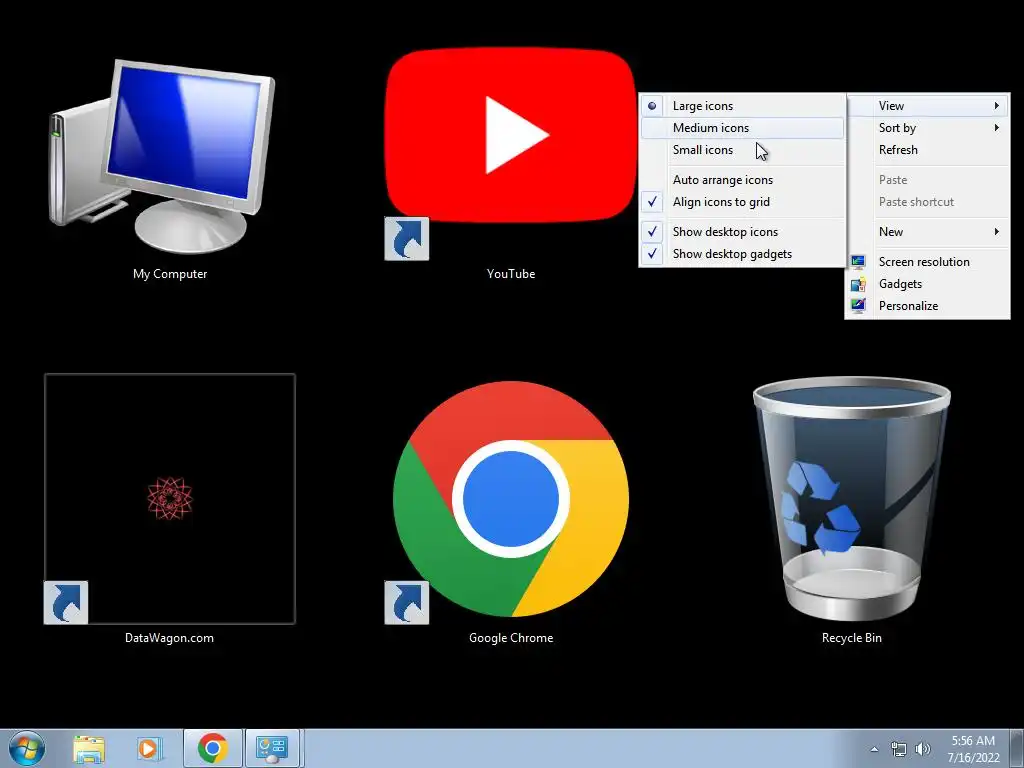Choose Personalize in the context menu

coord(927,306)
